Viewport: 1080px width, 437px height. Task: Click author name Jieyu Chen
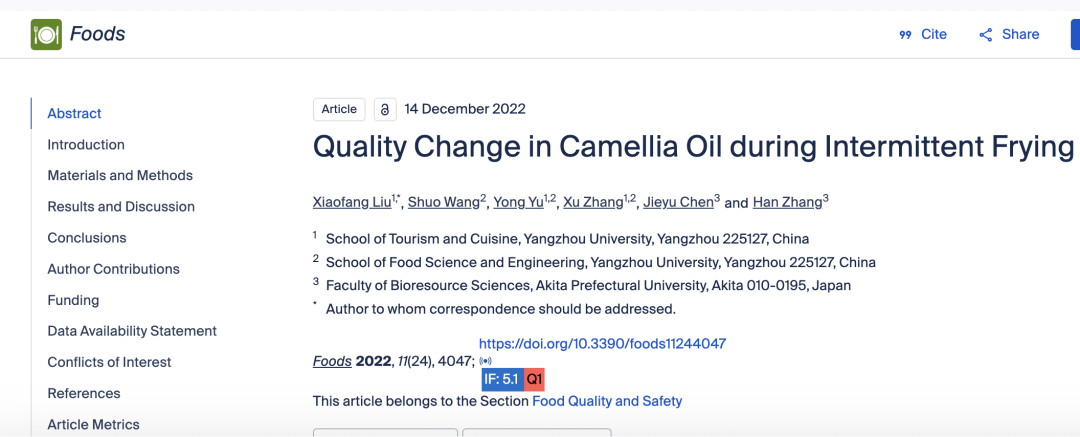(677, 202)
